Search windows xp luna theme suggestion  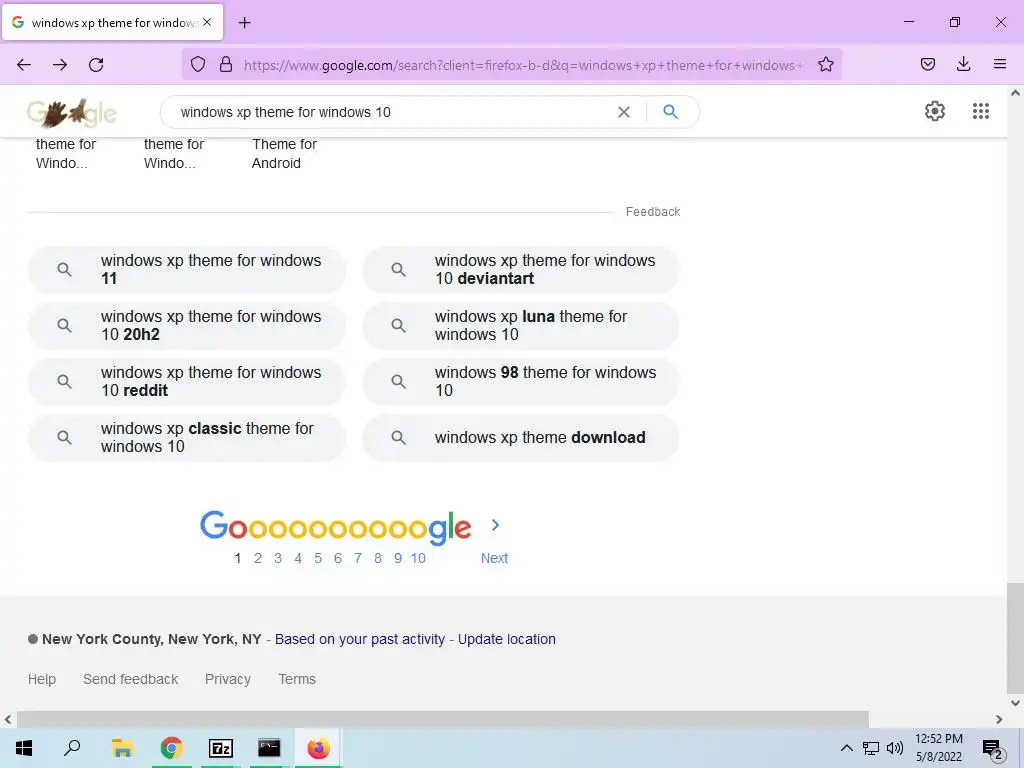click(521, 325)
